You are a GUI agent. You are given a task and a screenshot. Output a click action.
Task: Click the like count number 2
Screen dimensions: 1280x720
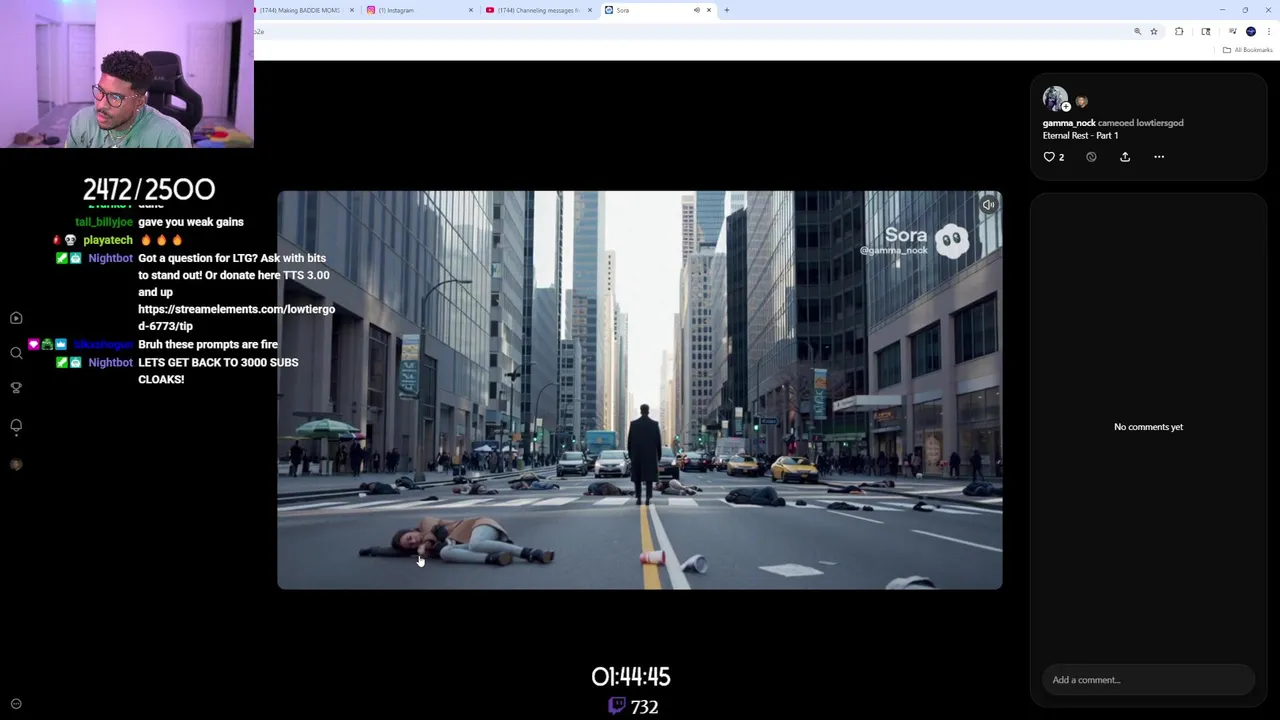(1061, 157)
